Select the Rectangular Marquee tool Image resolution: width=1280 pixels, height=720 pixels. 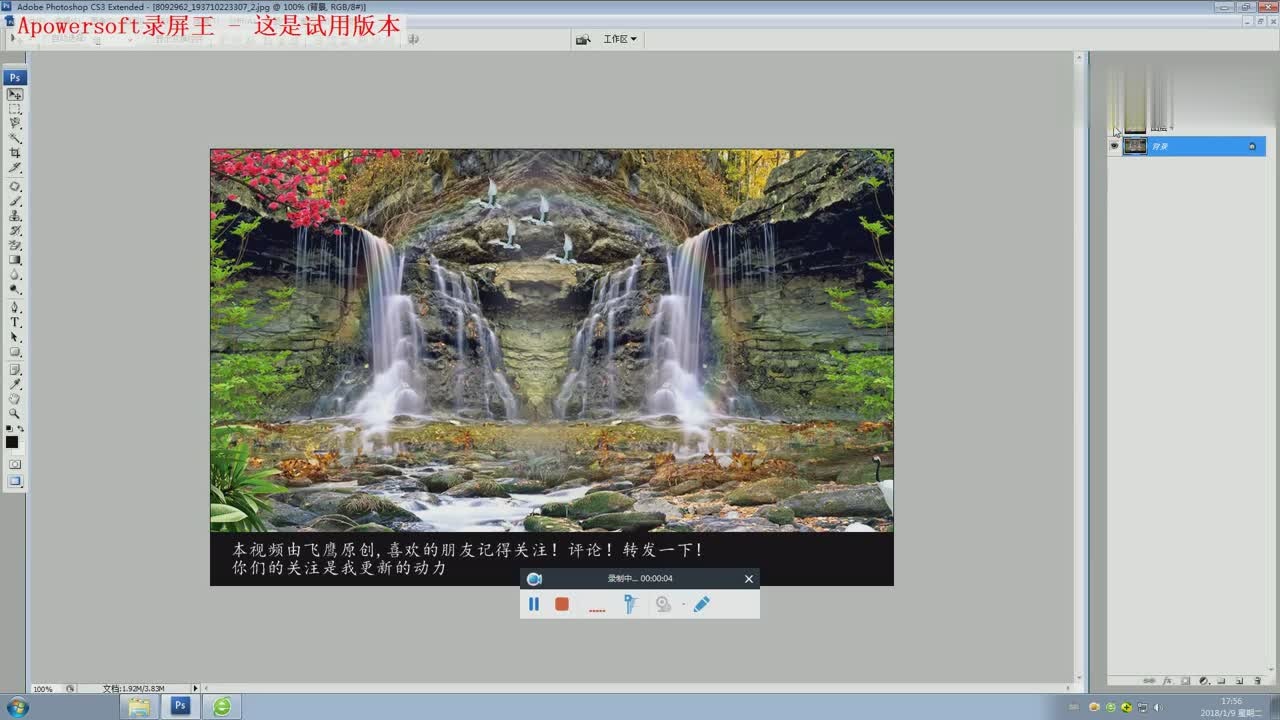pyautogui.click(x=15, y=109)
